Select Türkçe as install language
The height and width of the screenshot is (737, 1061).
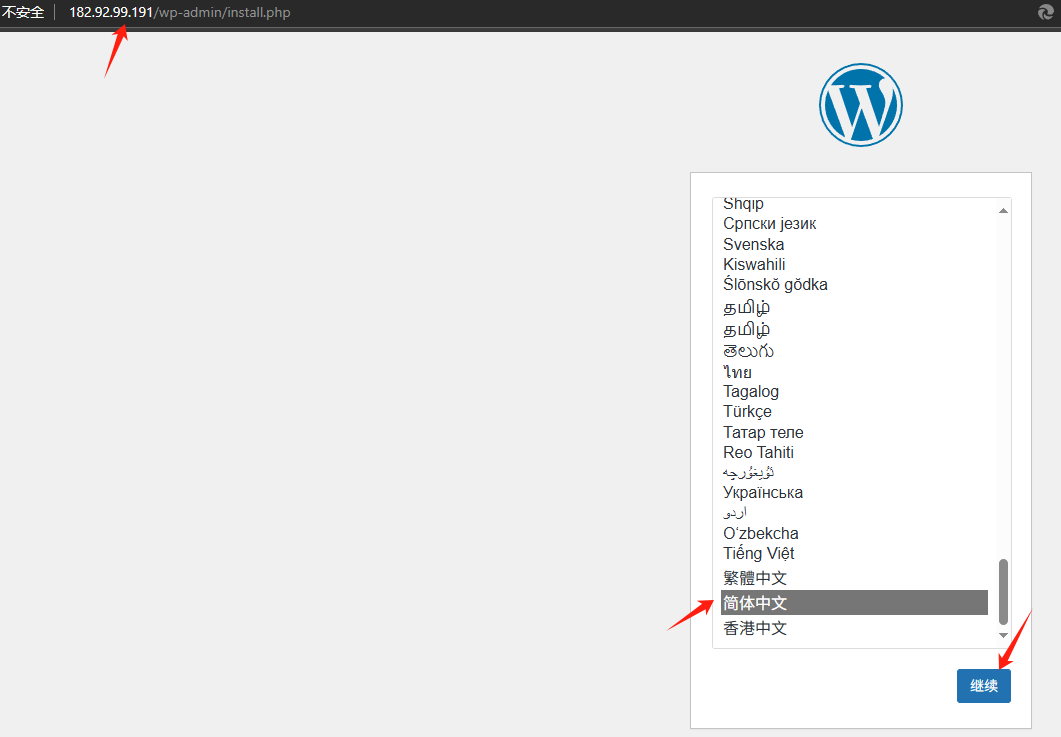[854, 411]
